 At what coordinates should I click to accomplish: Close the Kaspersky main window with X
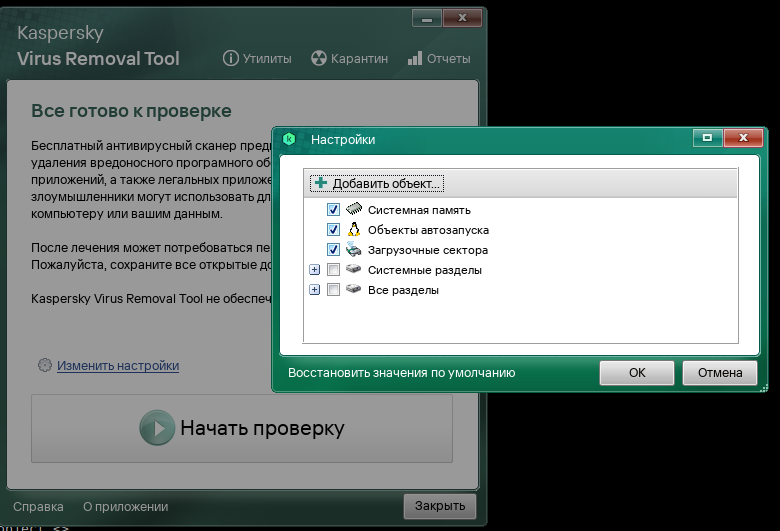pyautogui.click(x=462, y=18)
